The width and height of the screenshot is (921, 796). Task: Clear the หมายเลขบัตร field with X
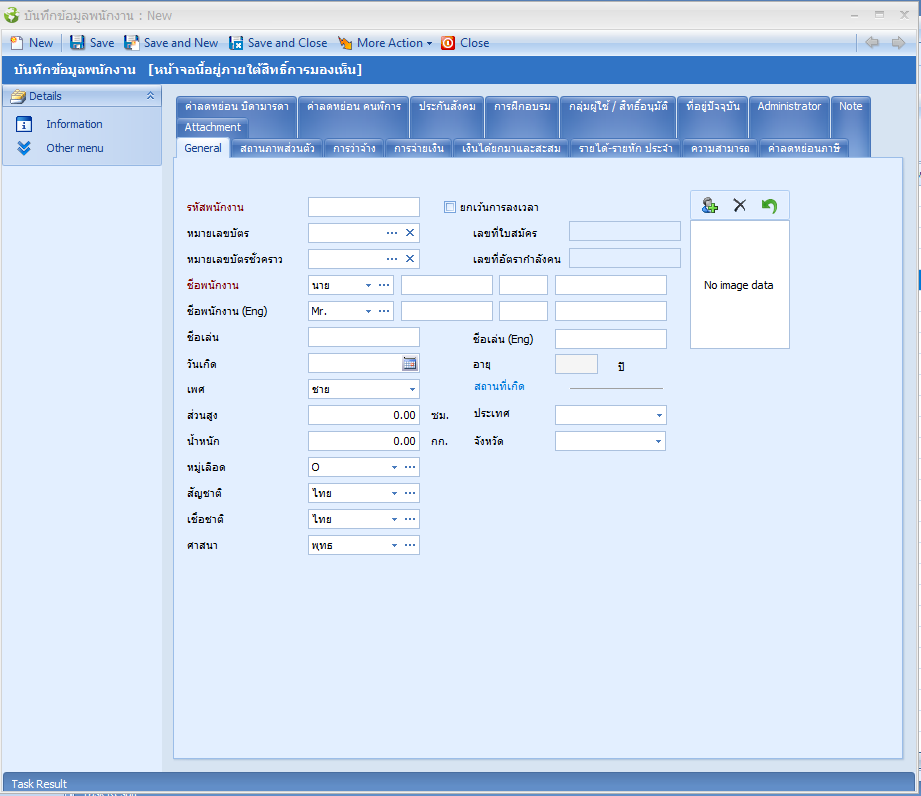tap(410, 233)
